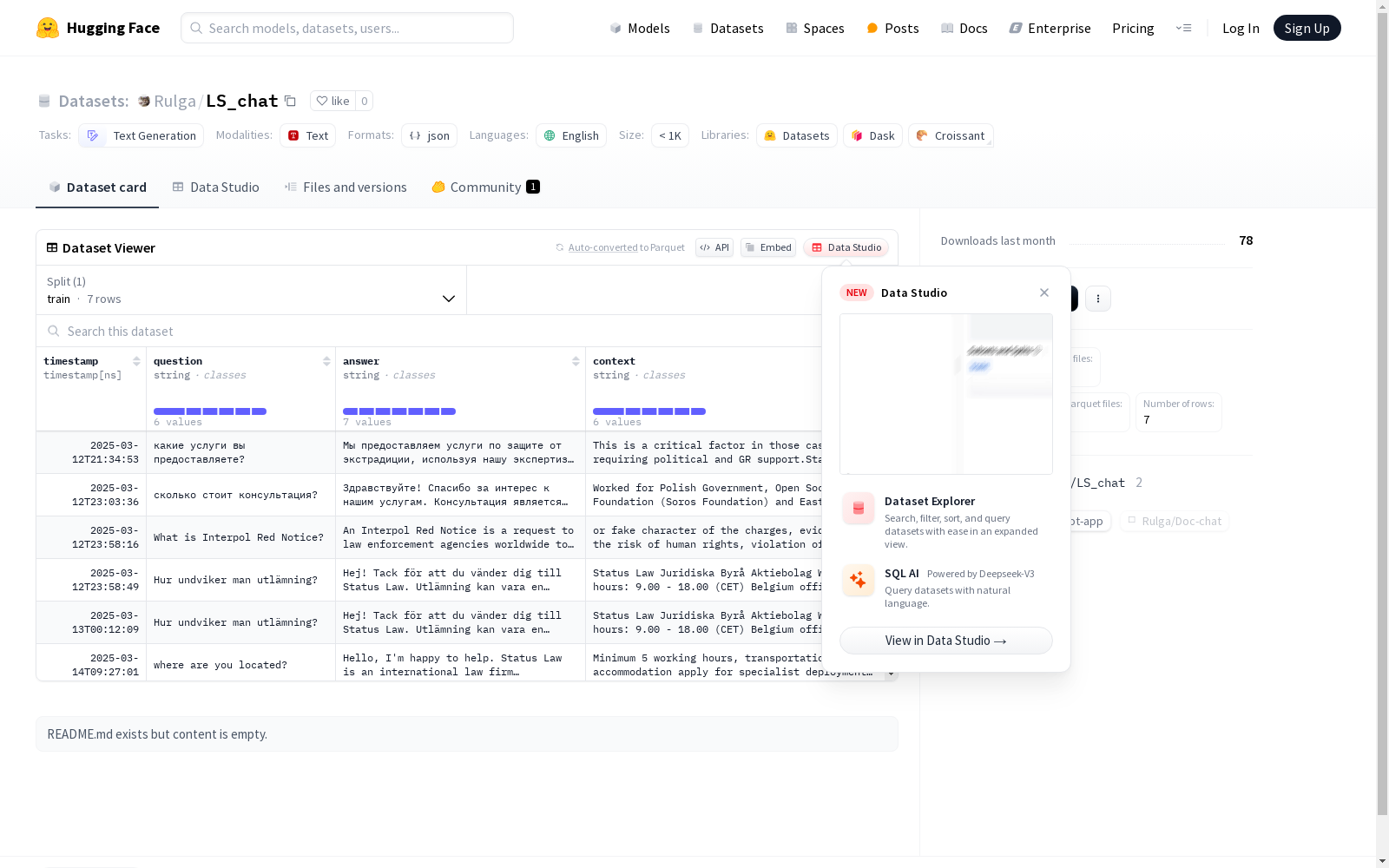
Task: Go to Spaces in top navigation
Action: click(x=814, y=28)
